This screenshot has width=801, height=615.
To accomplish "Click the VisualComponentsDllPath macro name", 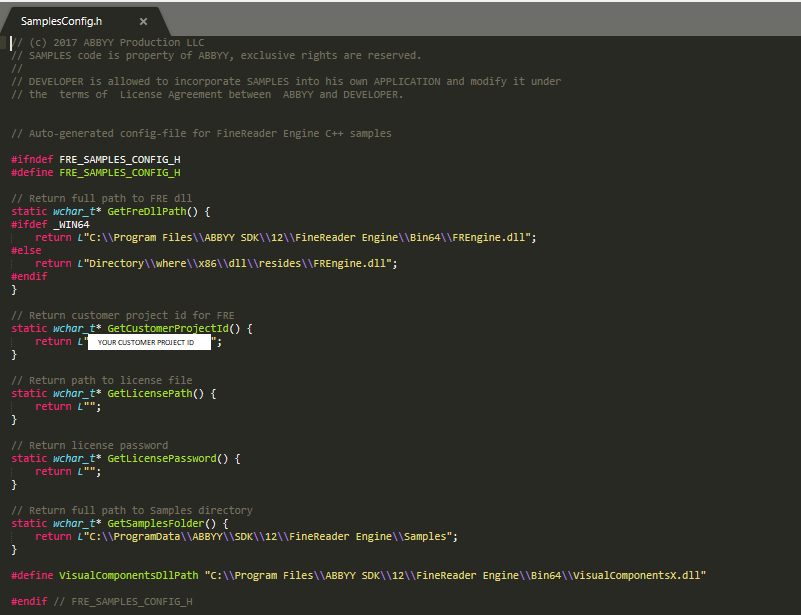I will pos(127,575).
